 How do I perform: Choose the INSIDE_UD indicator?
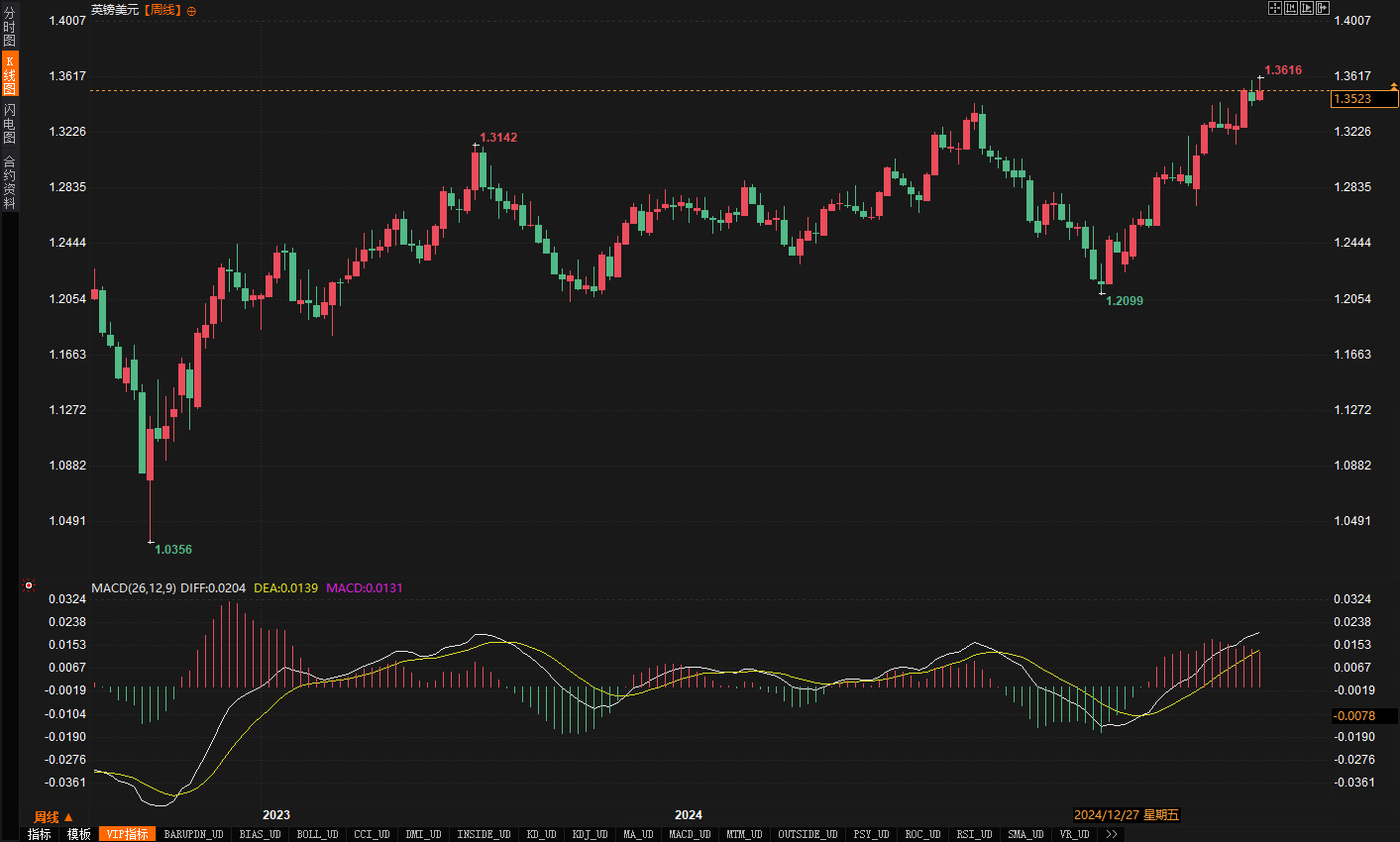coord(484,834)
